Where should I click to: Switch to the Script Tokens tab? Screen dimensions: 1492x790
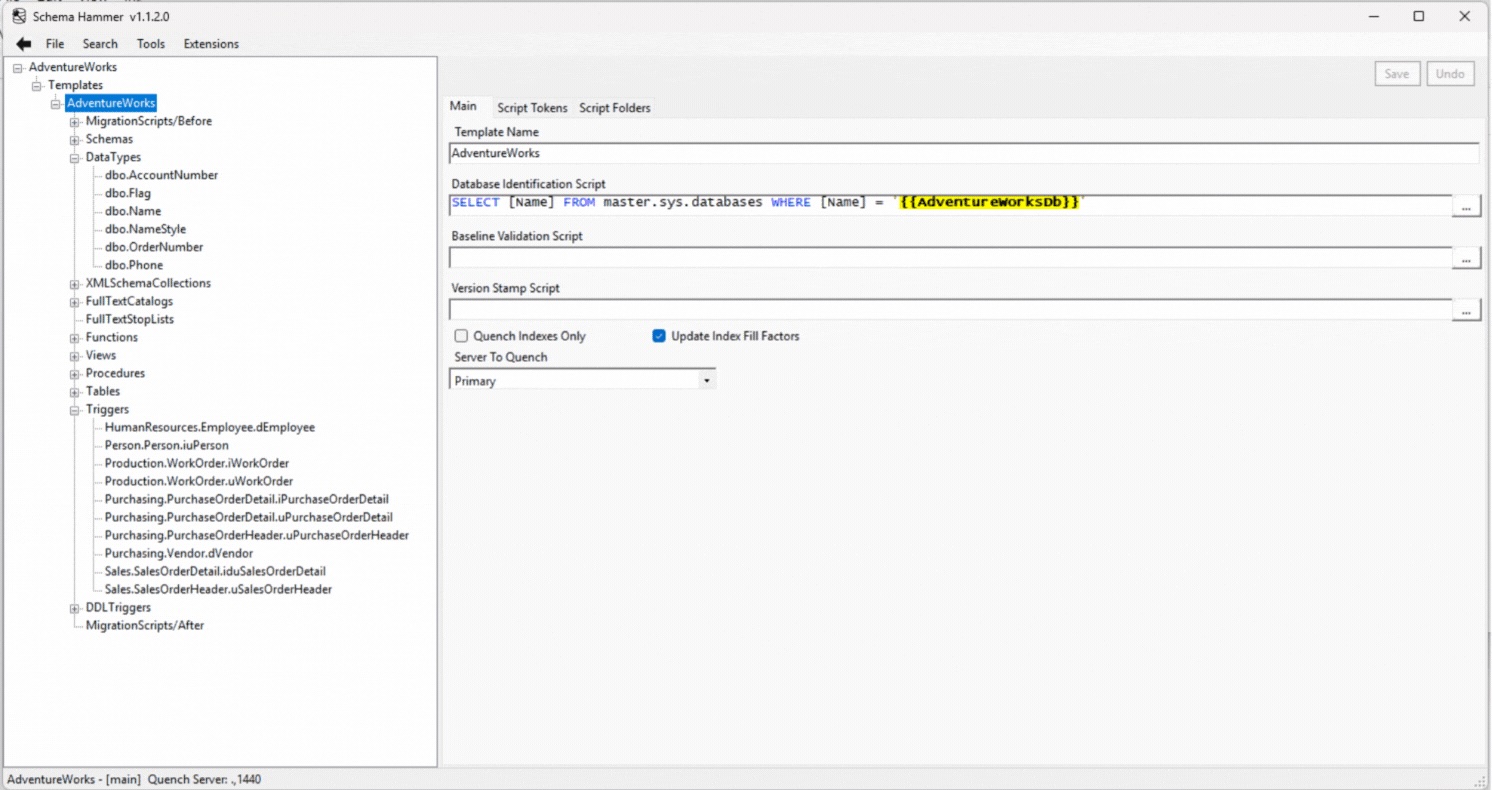pyautogui.click(x=532, y=107)
